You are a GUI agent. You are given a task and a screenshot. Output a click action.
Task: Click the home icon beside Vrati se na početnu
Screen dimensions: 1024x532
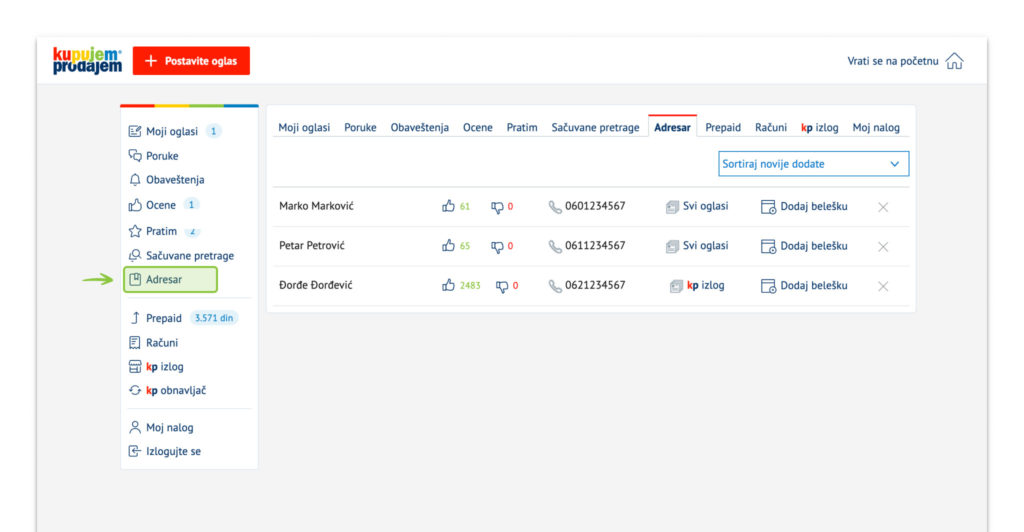pyautogui.click(x=954, y=61)
